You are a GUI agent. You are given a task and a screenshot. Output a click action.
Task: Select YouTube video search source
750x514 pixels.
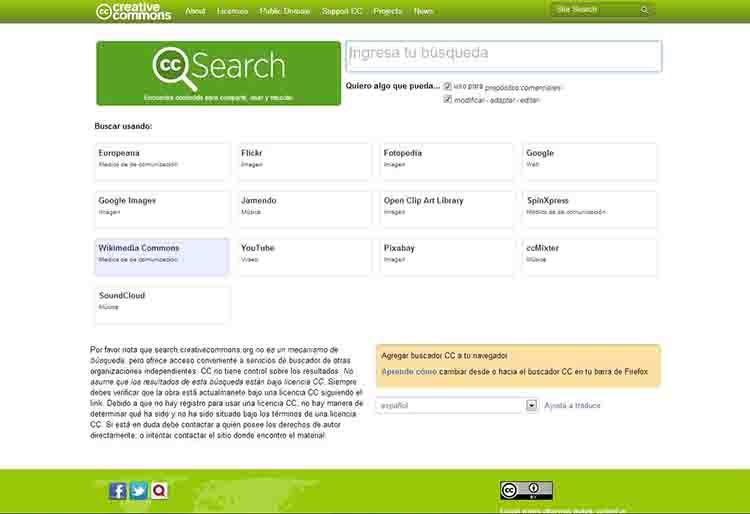[x=305, y=257]
